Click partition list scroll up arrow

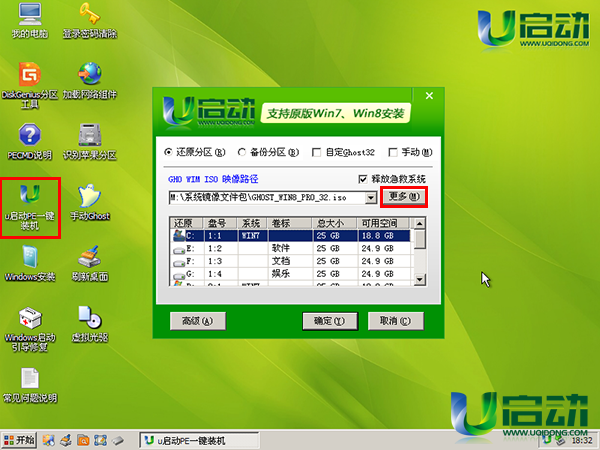[x=420, y=223]
